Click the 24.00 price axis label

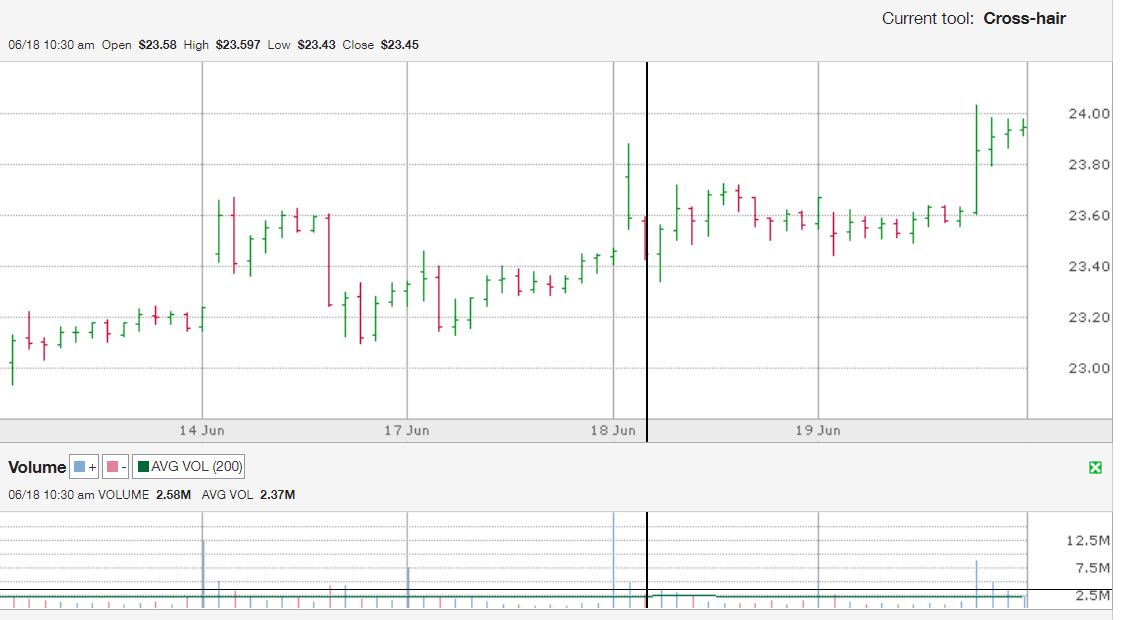[1088, 114]
